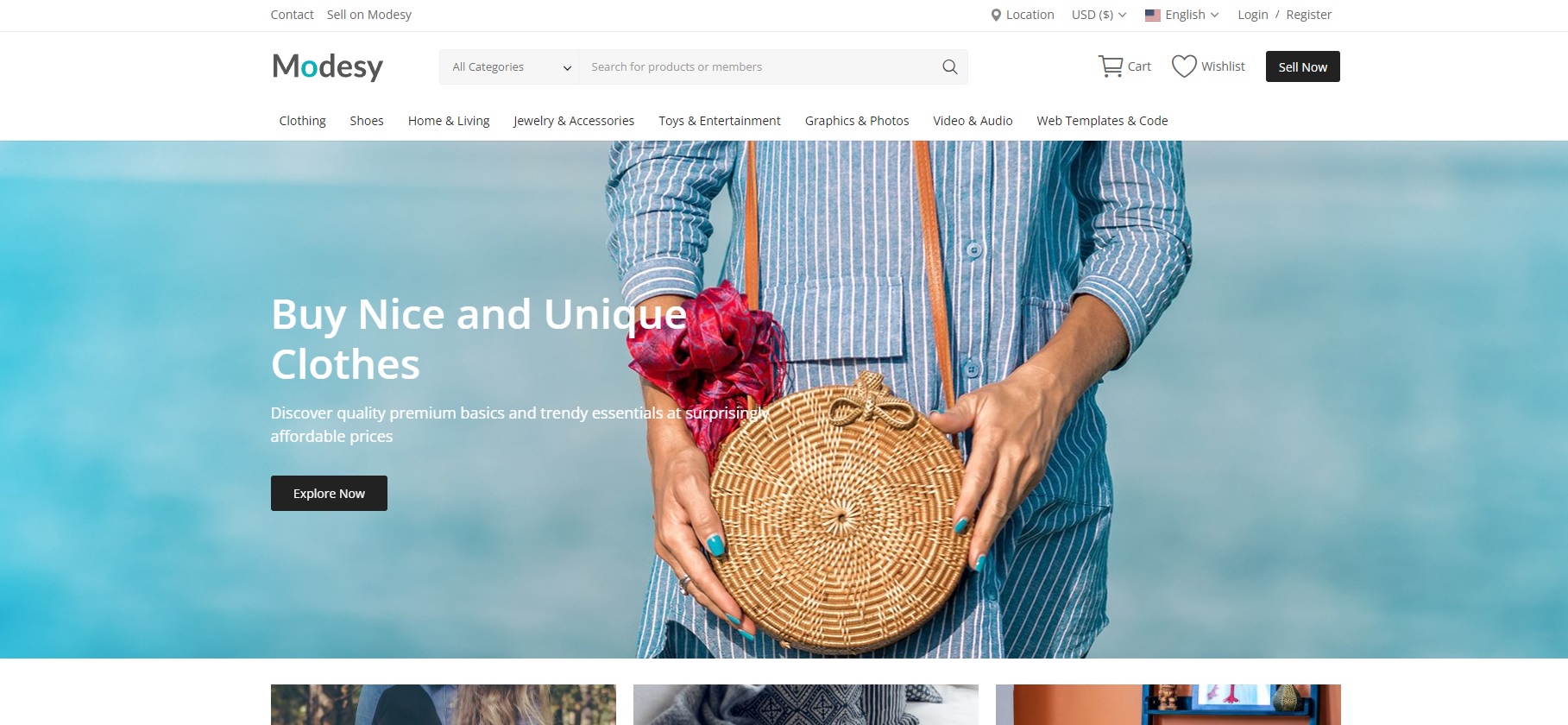Open the Register link
This screenshot has height=725, width=1568.
(x=1308, y=15)
